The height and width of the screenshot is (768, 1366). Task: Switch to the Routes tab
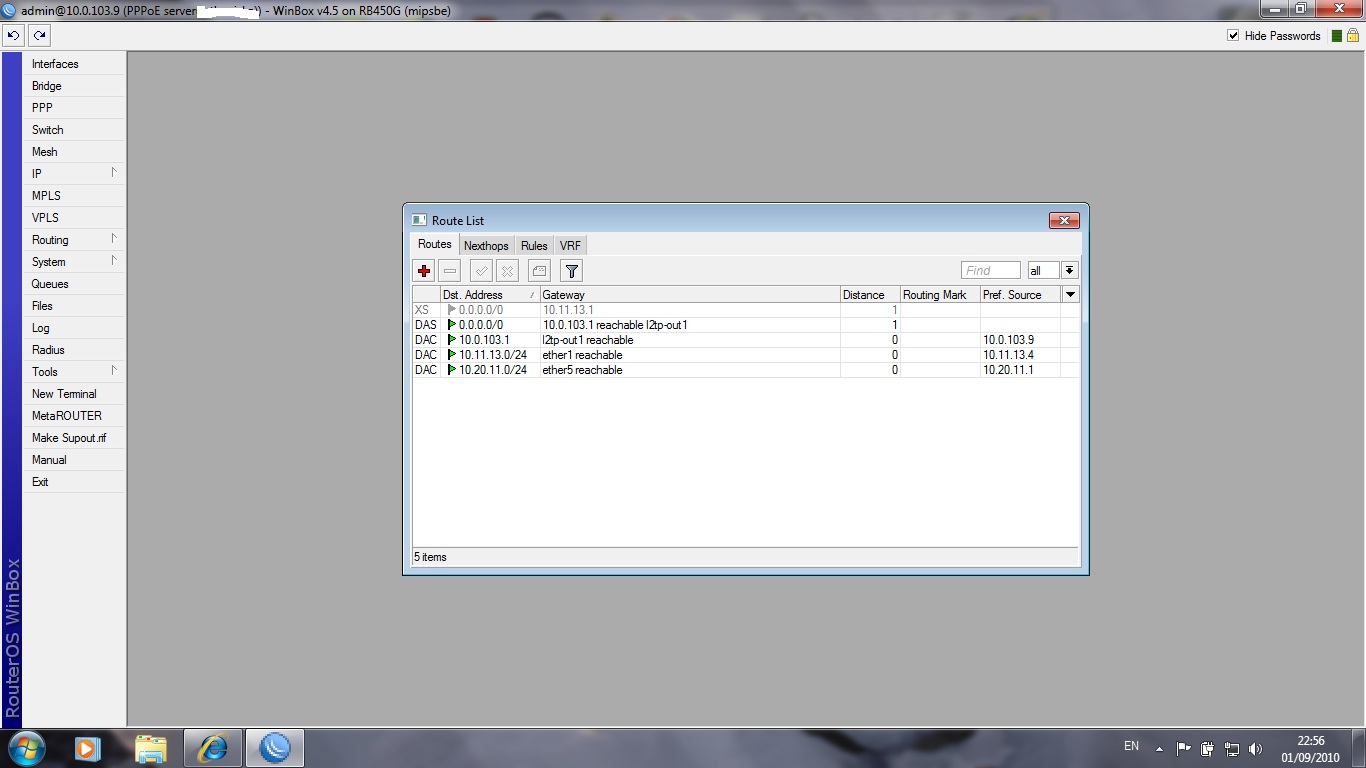[435, 245]
